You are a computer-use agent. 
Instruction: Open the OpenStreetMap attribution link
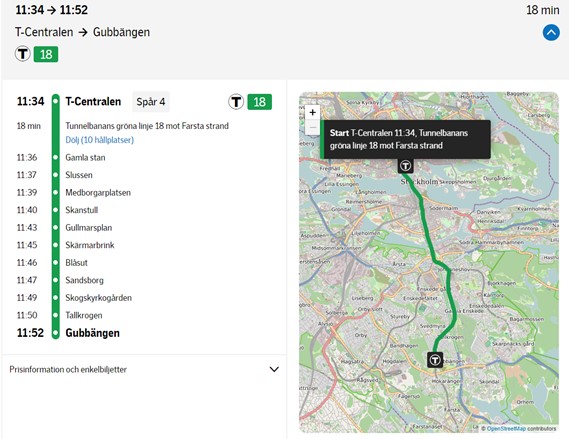(x=506, y=428)
